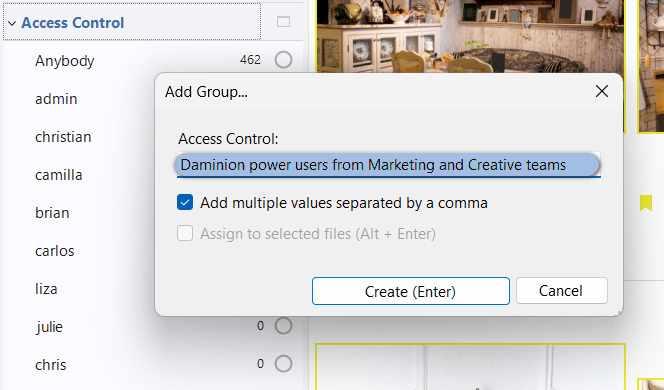Image resolution: width=664 pixels, height=390 pixels.
Task: Click the Create (Enter) button
Action: coord(411,291)
